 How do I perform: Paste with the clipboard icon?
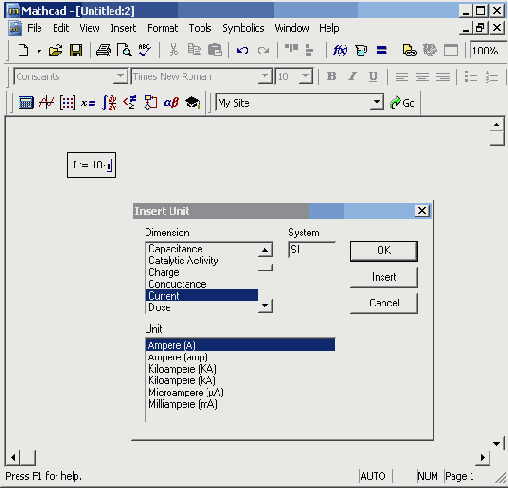(215, 50)
